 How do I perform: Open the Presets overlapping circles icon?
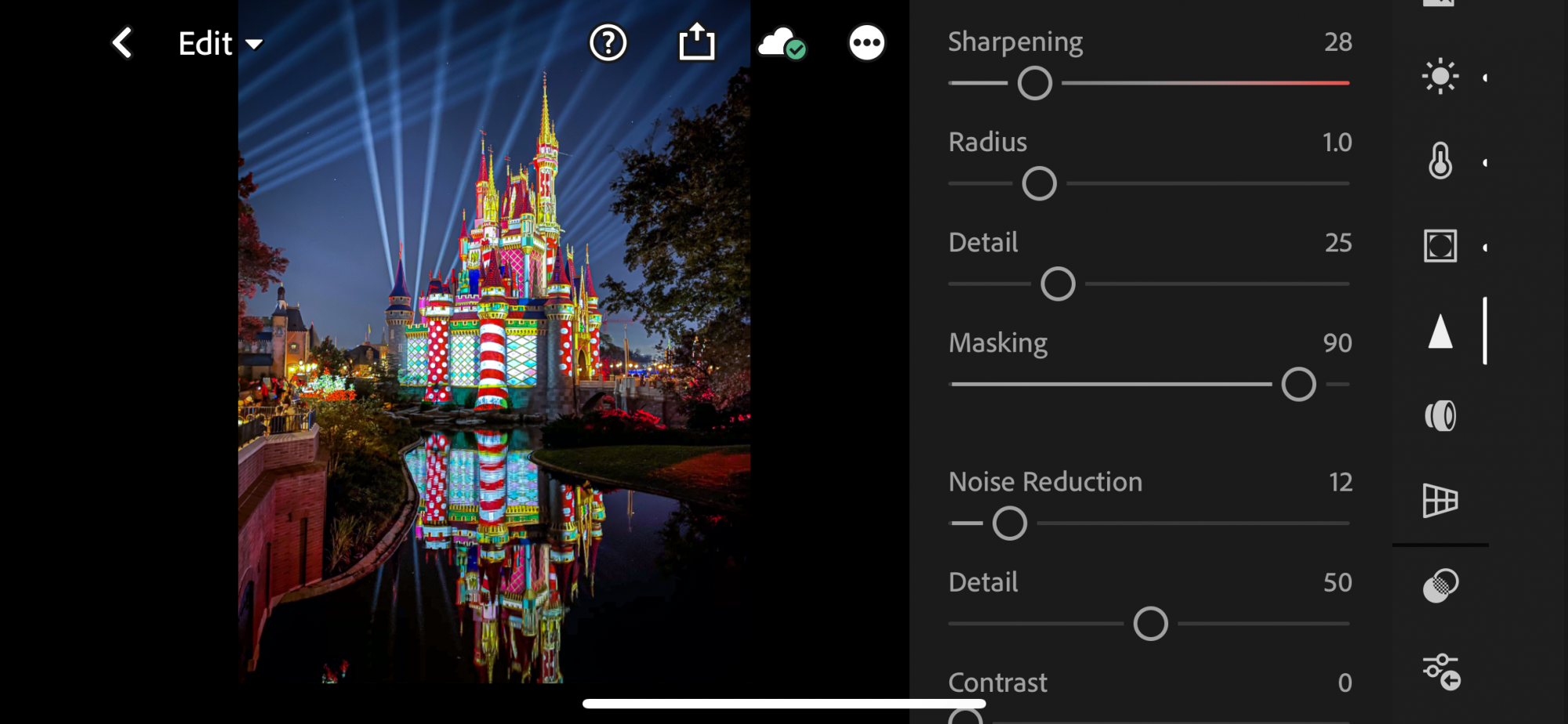[1440, 585]
